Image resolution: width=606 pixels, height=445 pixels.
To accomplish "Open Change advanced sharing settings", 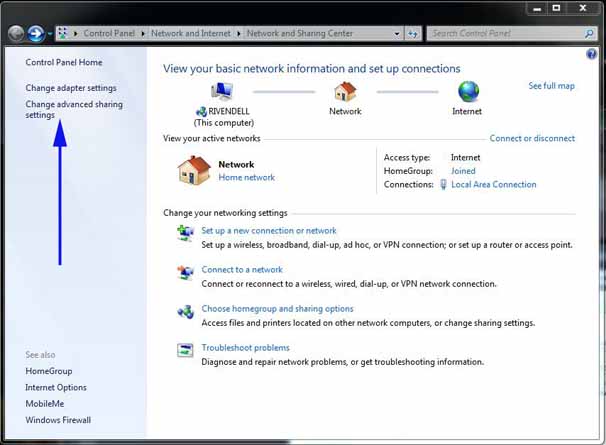I will [74, 109].
